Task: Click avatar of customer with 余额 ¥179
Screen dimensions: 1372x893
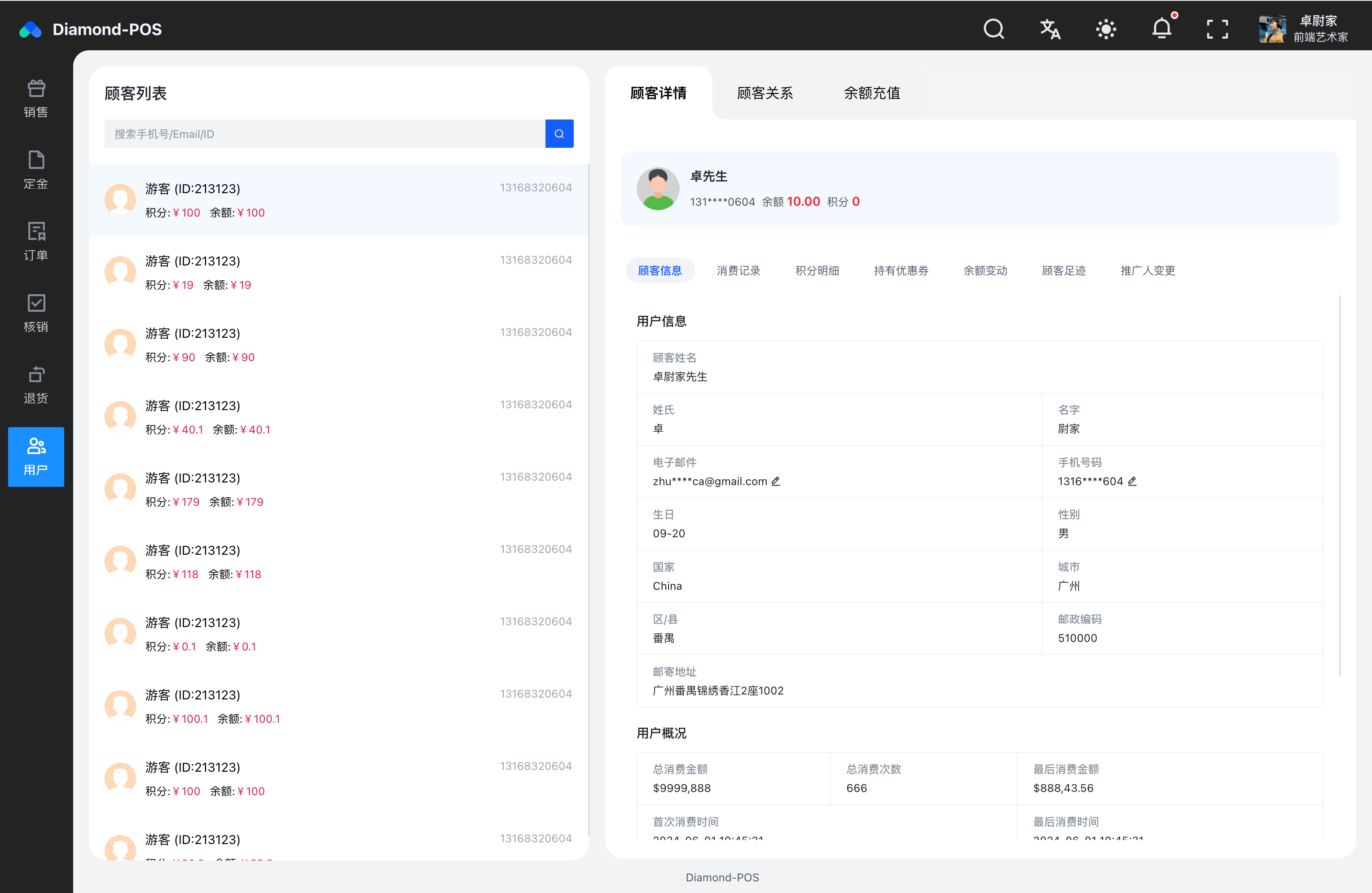Action: [x=120, y=489]
